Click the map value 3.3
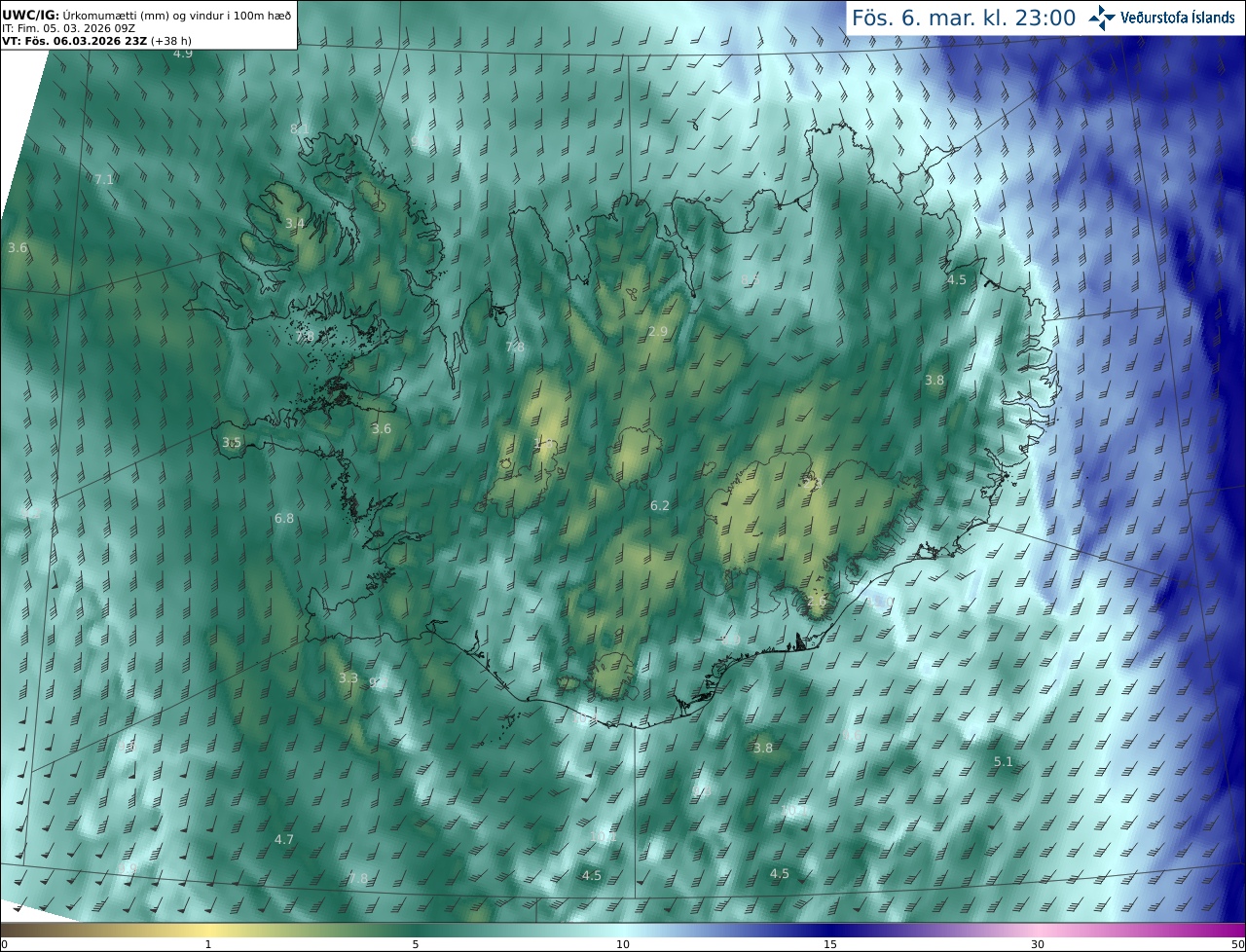This screenshot has width=1246, height=952. point(348,677)
